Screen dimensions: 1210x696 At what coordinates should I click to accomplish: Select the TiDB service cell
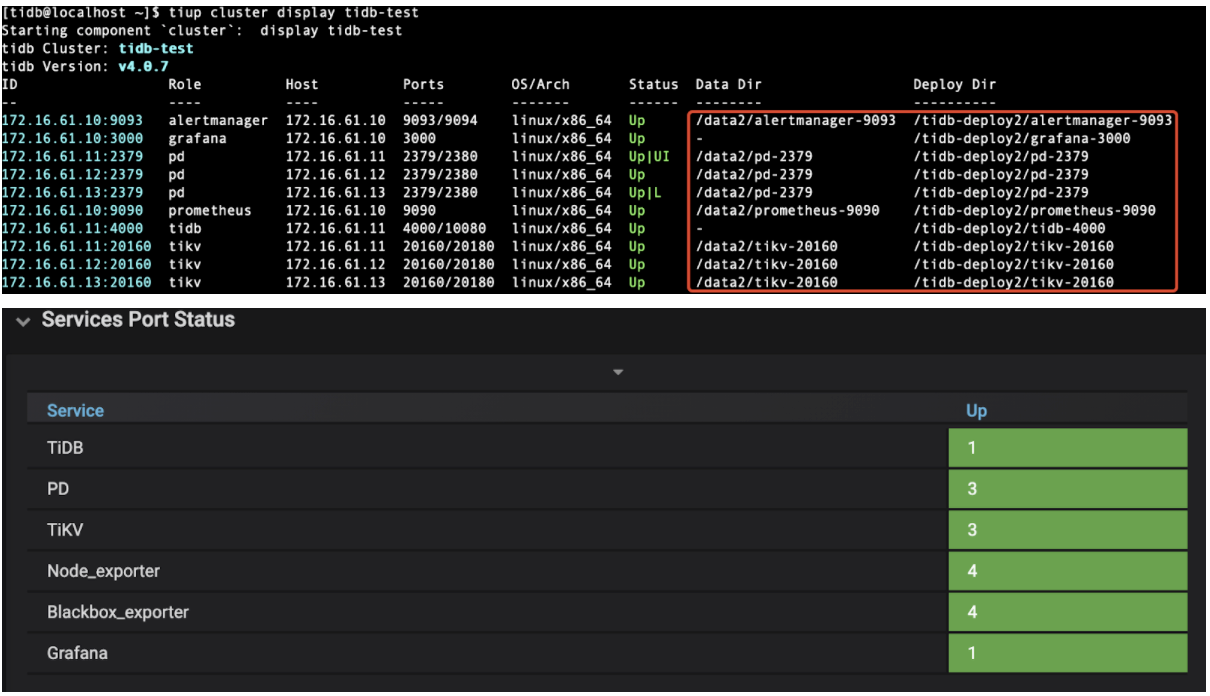[x=487, y=448]
